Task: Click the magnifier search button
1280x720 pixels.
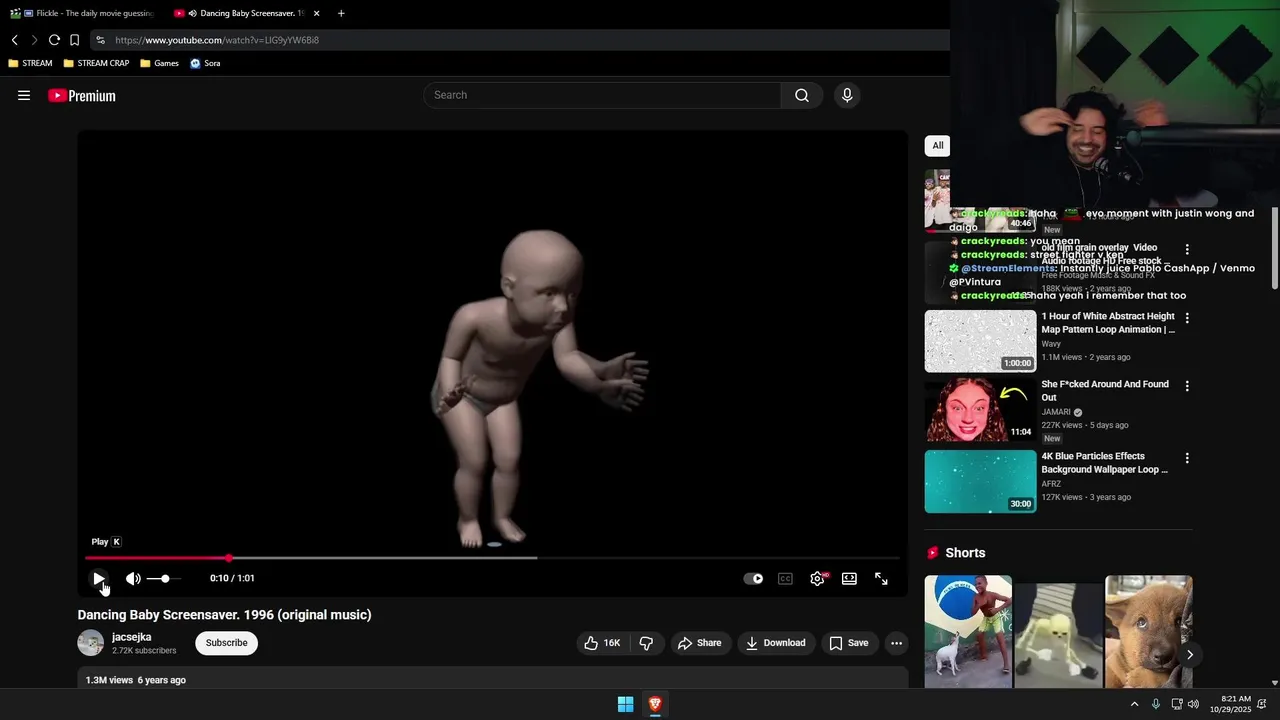Action: click(802, 95)
